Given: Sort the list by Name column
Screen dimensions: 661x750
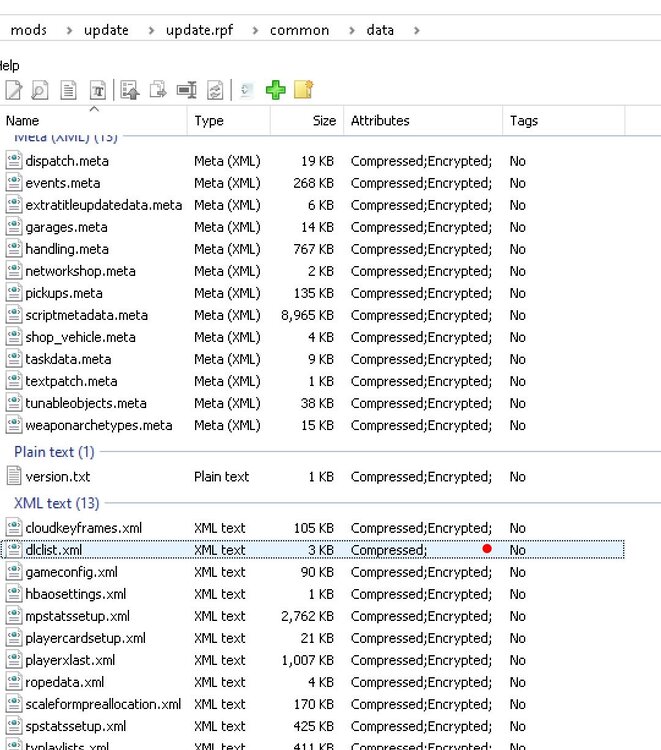Looking at the screenshot, I should pos(94,121).
